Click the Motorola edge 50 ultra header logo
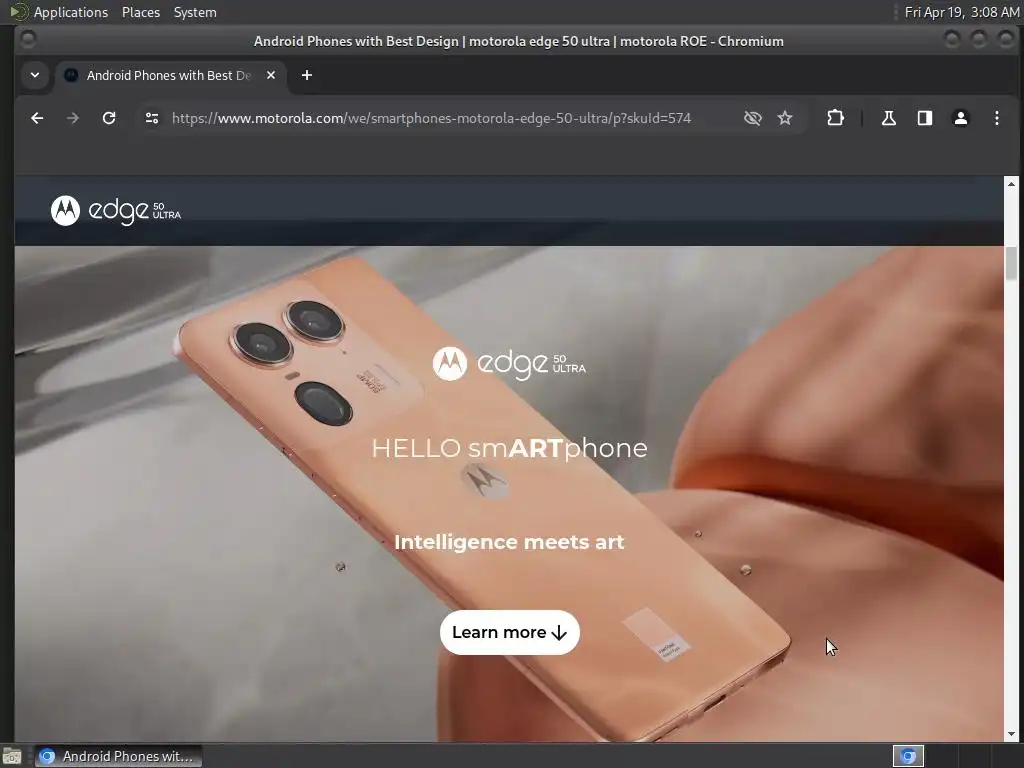This screenshot has width=1024, height=768. (x=116, y=210)
